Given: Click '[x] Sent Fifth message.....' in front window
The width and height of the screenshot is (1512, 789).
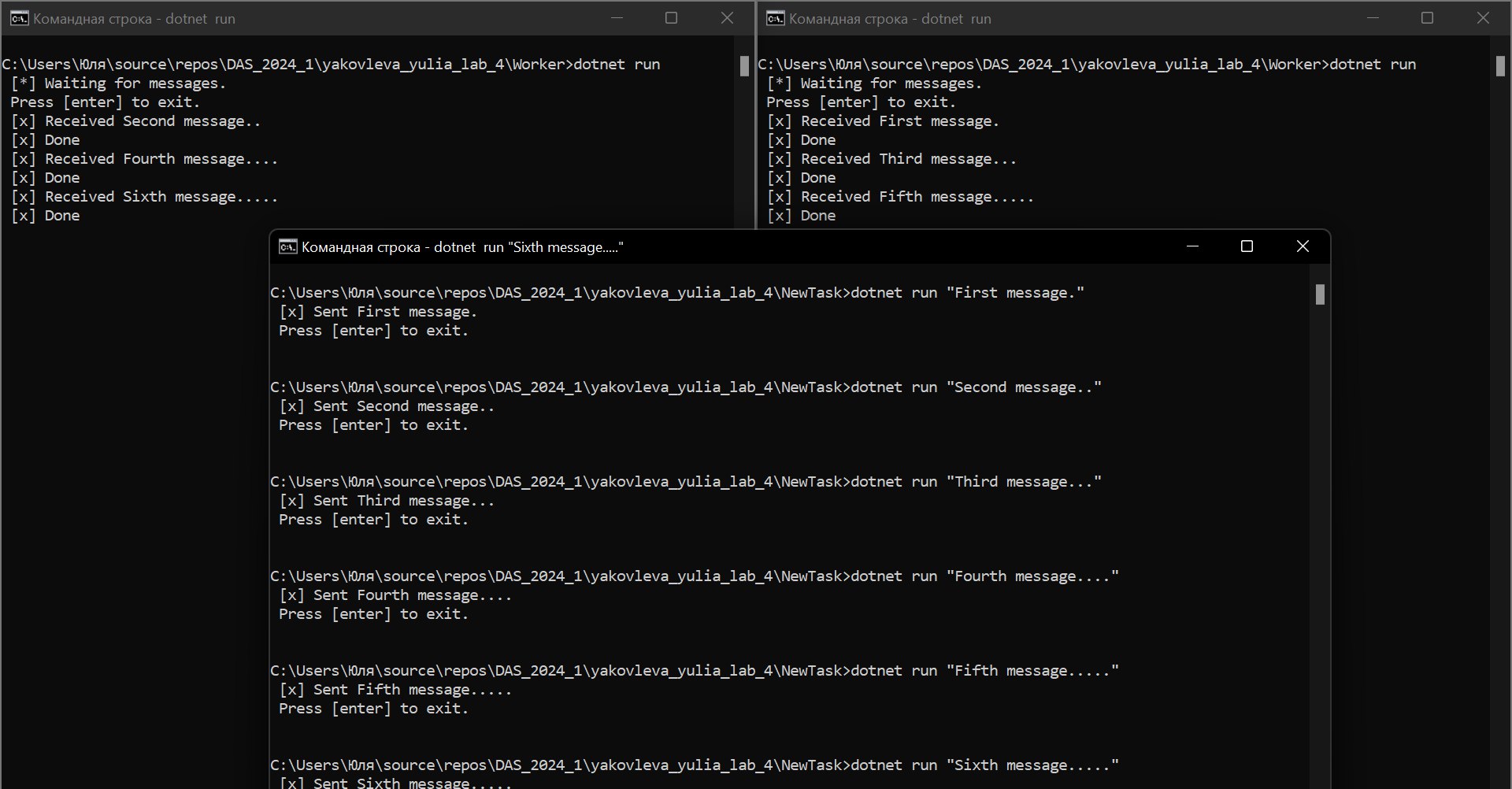Looking at the screenshot, I should (395, 690).
